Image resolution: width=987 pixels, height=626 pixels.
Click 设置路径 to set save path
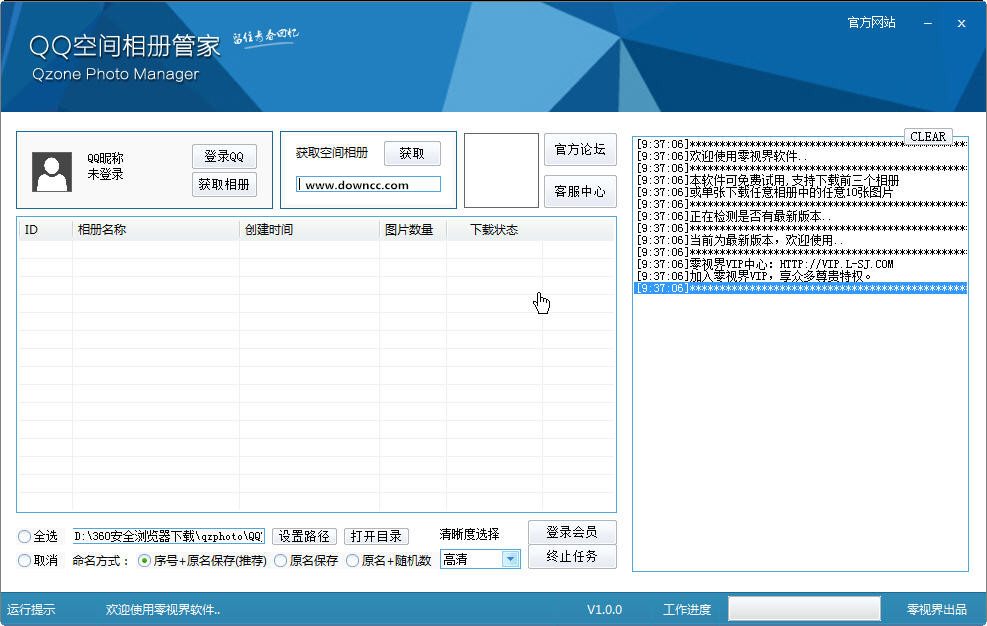click(x=304, y=536)
